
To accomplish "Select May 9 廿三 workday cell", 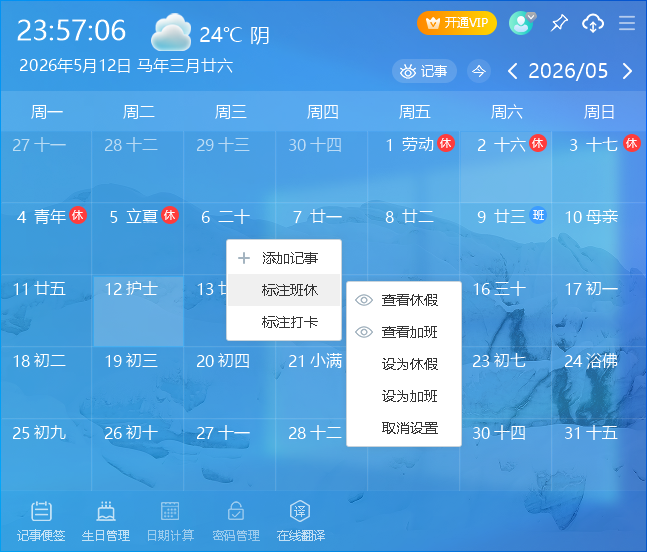I will click(506, 238).
